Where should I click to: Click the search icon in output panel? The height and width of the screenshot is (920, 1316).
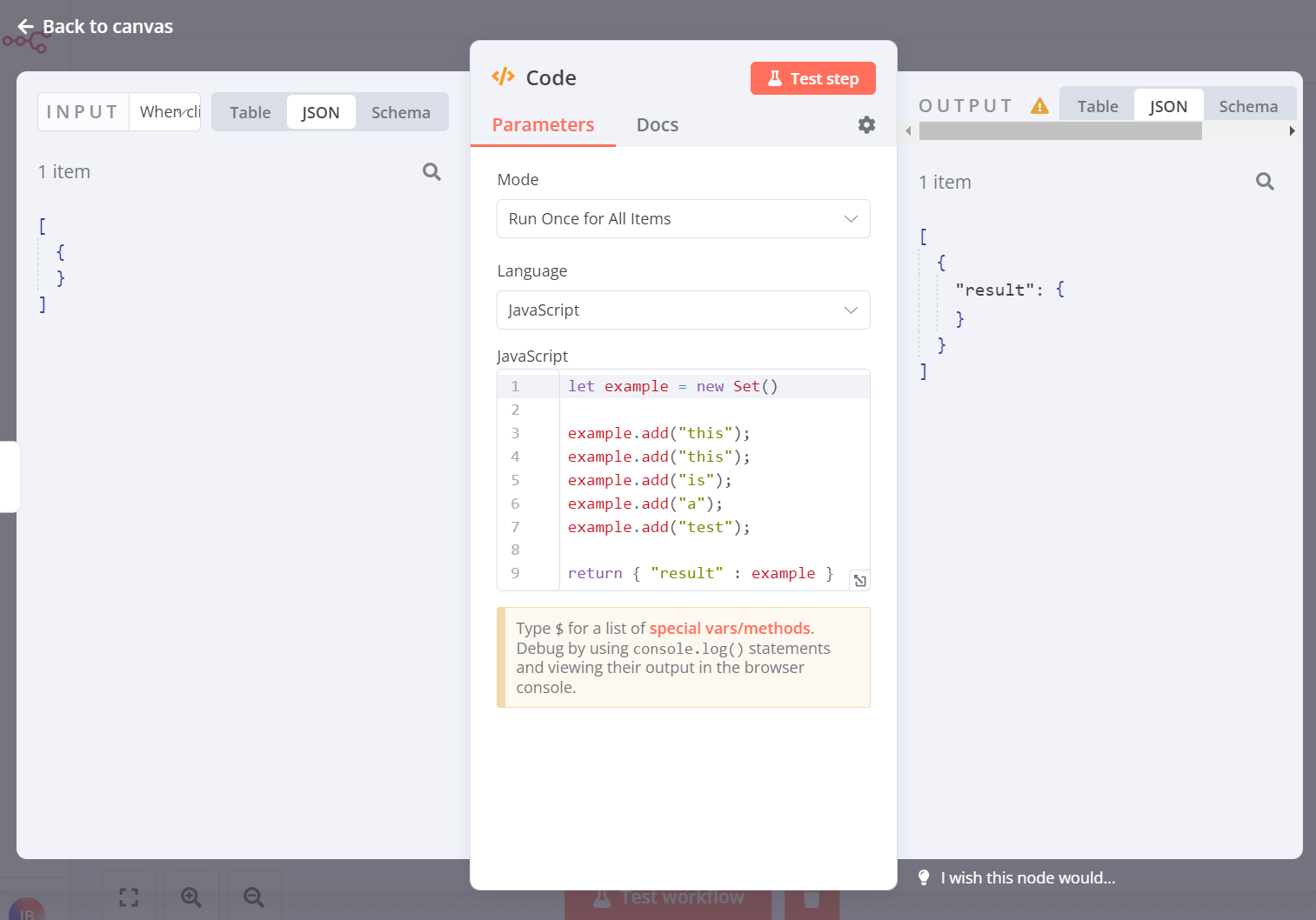click(x=1265, y=181)
